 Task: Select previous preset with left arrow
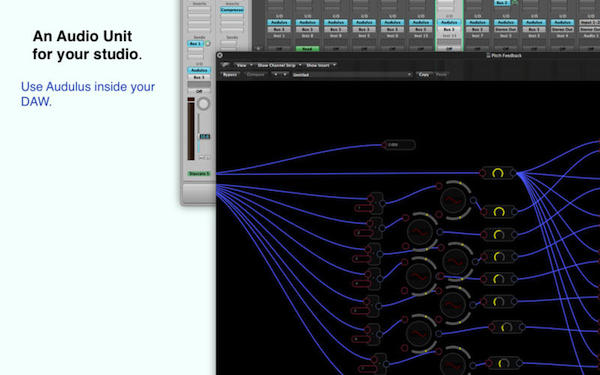point(276,75)
